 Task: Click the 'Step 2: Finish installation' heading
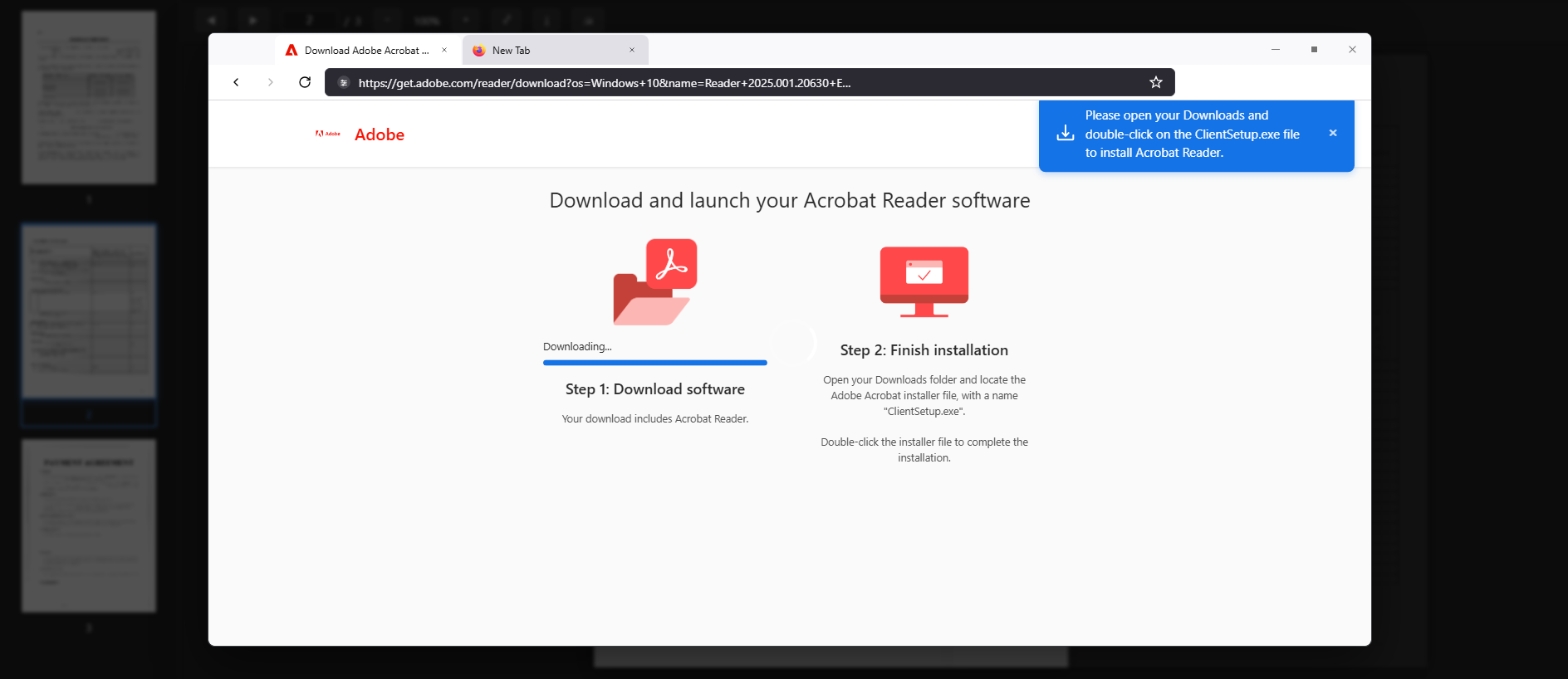click(x=924, y=350)
